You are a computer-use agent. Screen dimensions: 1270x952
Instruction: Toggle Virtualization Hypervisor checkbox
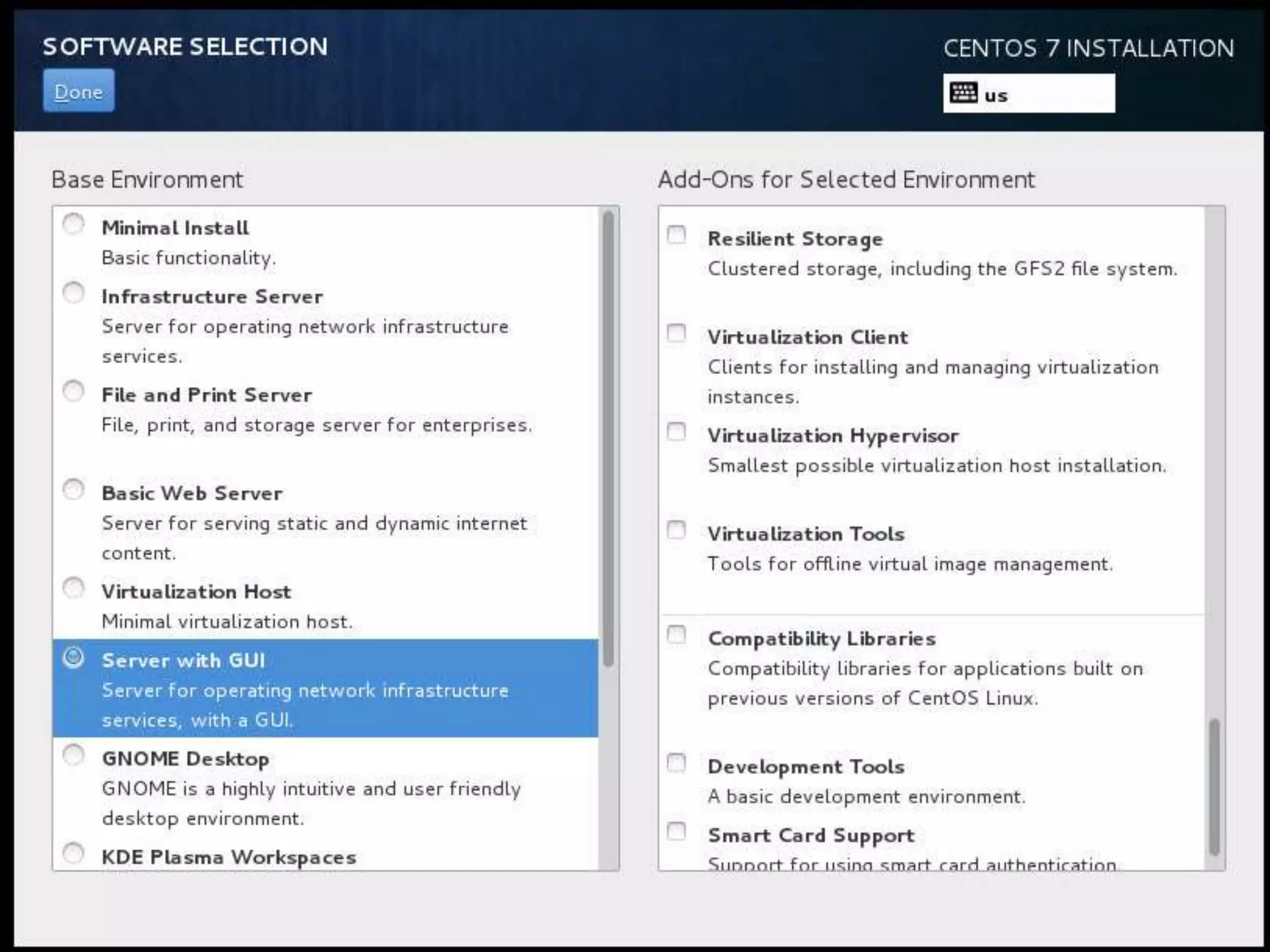click(677, 431)
